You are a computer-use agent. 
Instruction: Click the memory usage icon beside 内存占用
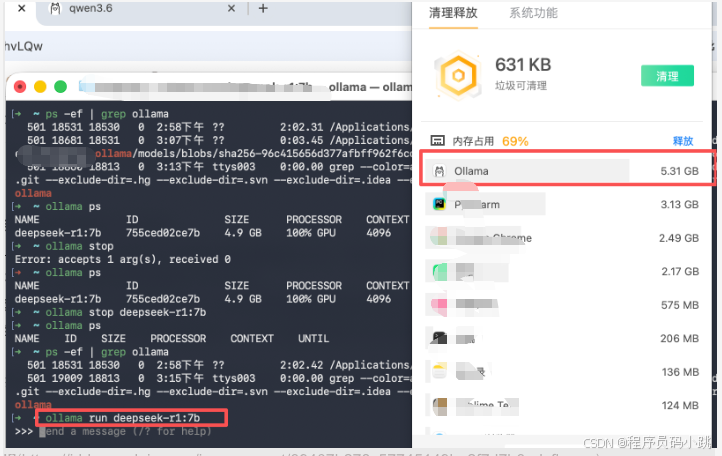tap(437, 140)
